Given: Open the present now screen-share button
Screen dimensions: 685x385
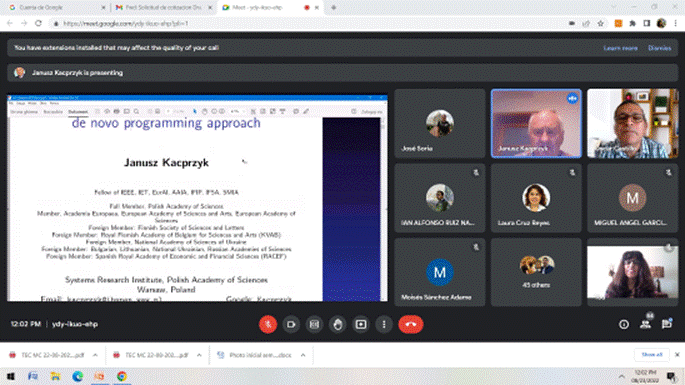Looking at the screenshot, I should (361, 324).
